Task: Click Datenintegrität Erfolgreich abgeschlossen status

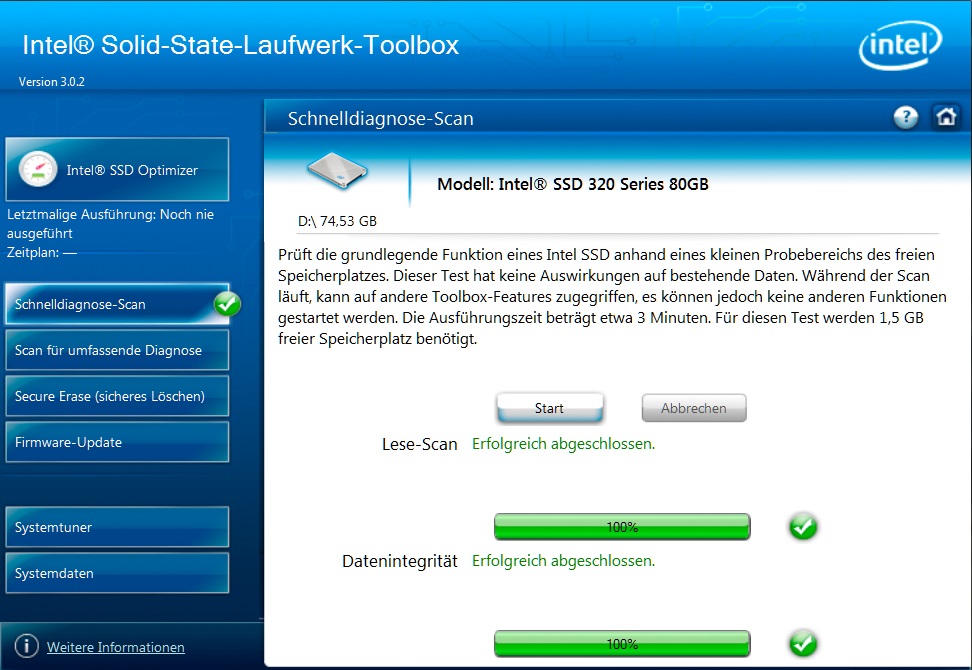Action: click(x=563, y=561)
